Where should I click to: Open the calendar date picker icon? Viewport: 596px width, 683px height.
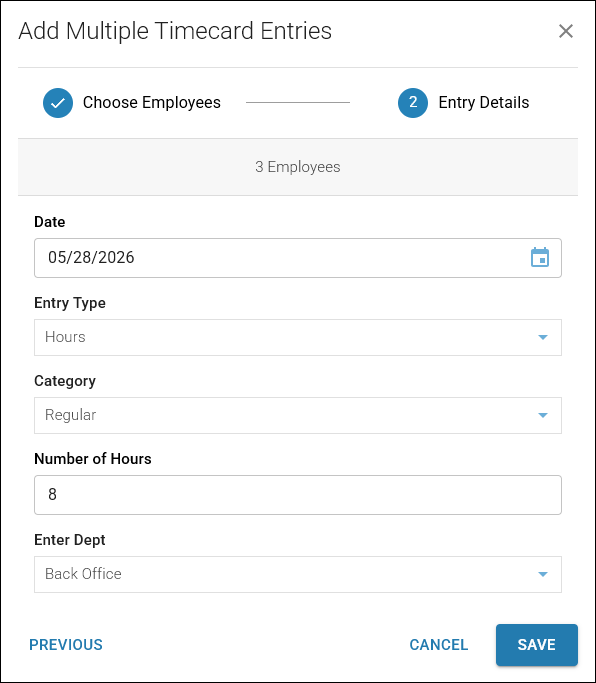click(x=540, y=257)
